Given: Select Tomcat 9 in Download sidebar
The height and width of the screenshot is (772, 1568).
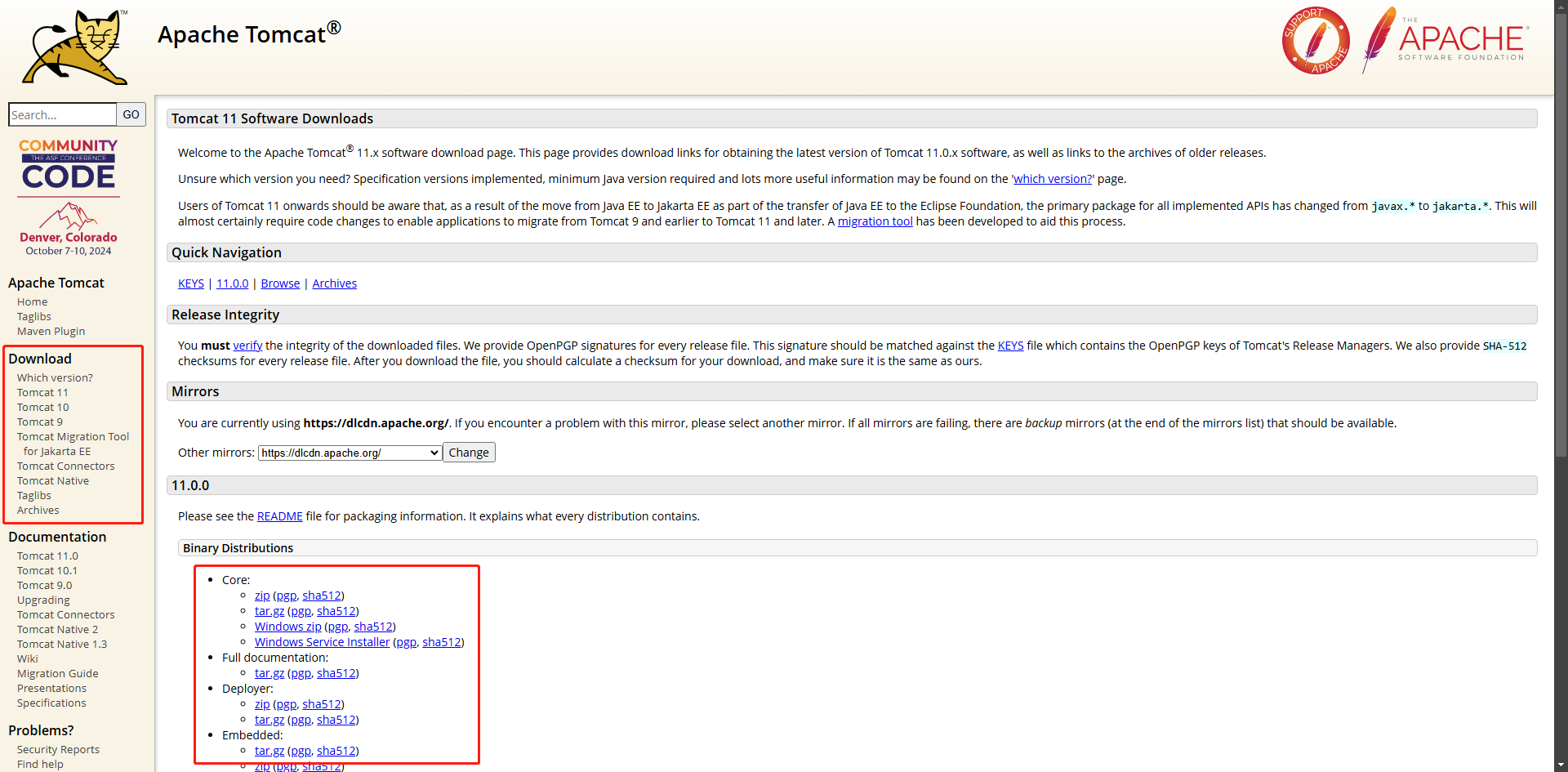Looking at the screenshot, I should click(x=40, y=422).
